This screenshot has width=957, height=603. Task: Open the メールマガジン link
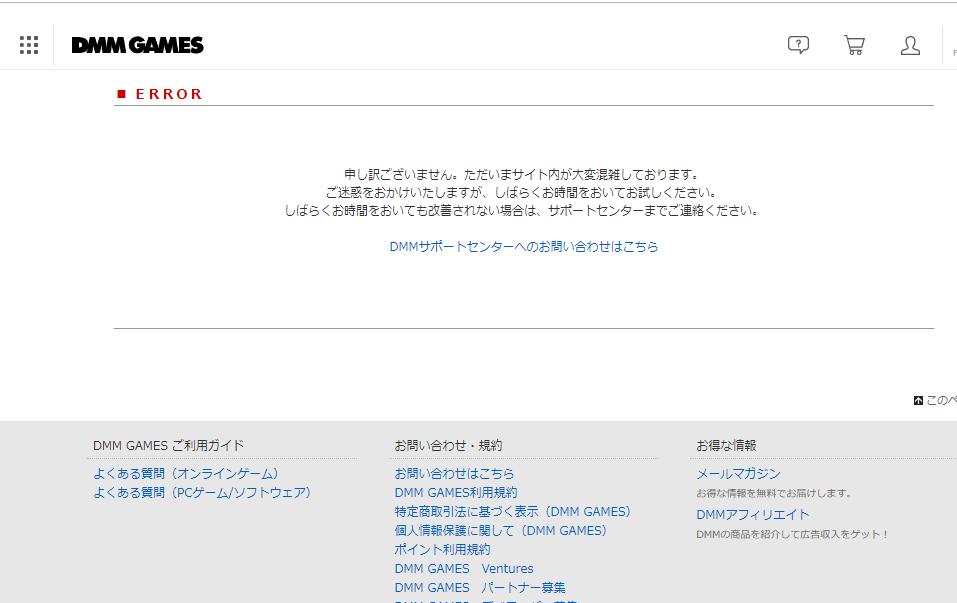point(739,474)
